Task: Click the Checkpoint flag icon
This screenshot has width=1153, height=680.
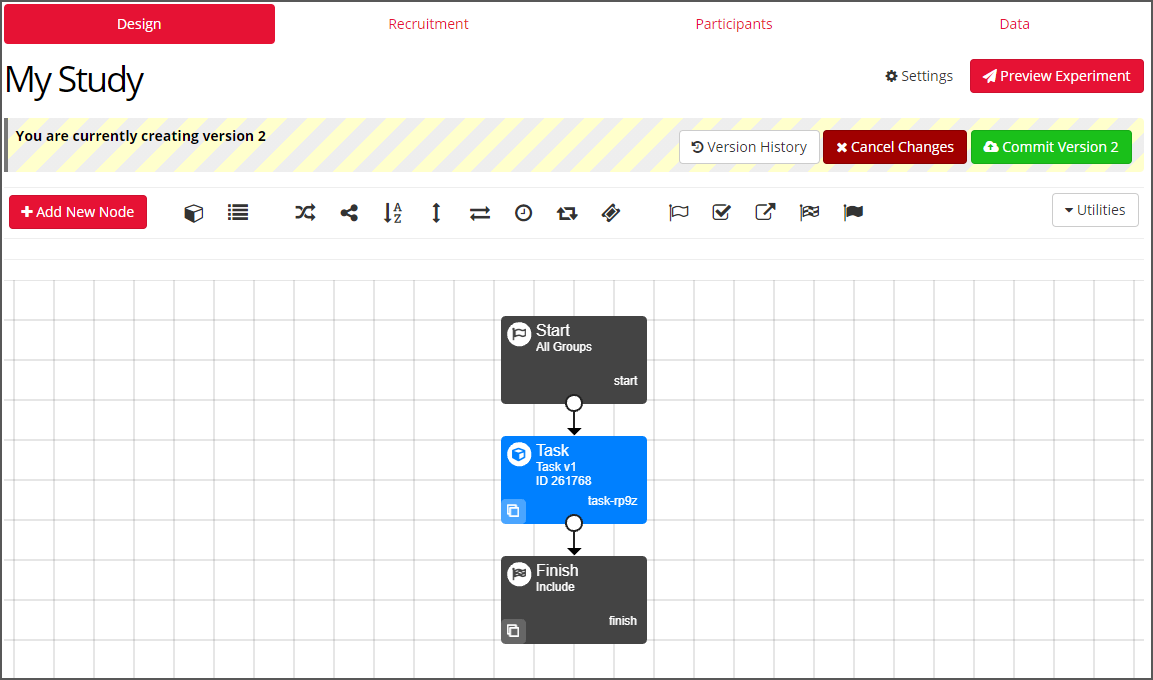Action: click(x=679, y=212)
